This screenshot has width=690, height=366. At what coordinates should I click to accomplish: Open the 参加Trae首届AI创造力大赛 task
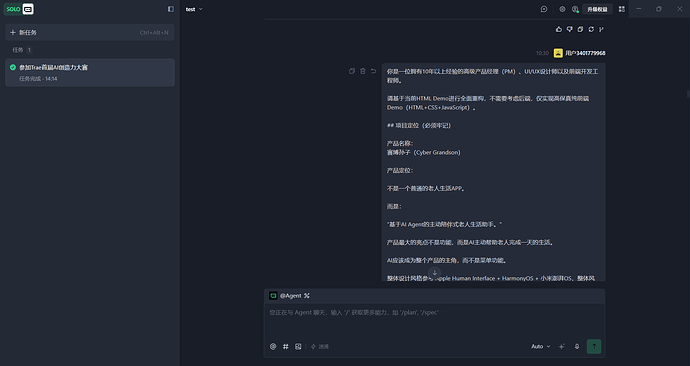(90, 72)
